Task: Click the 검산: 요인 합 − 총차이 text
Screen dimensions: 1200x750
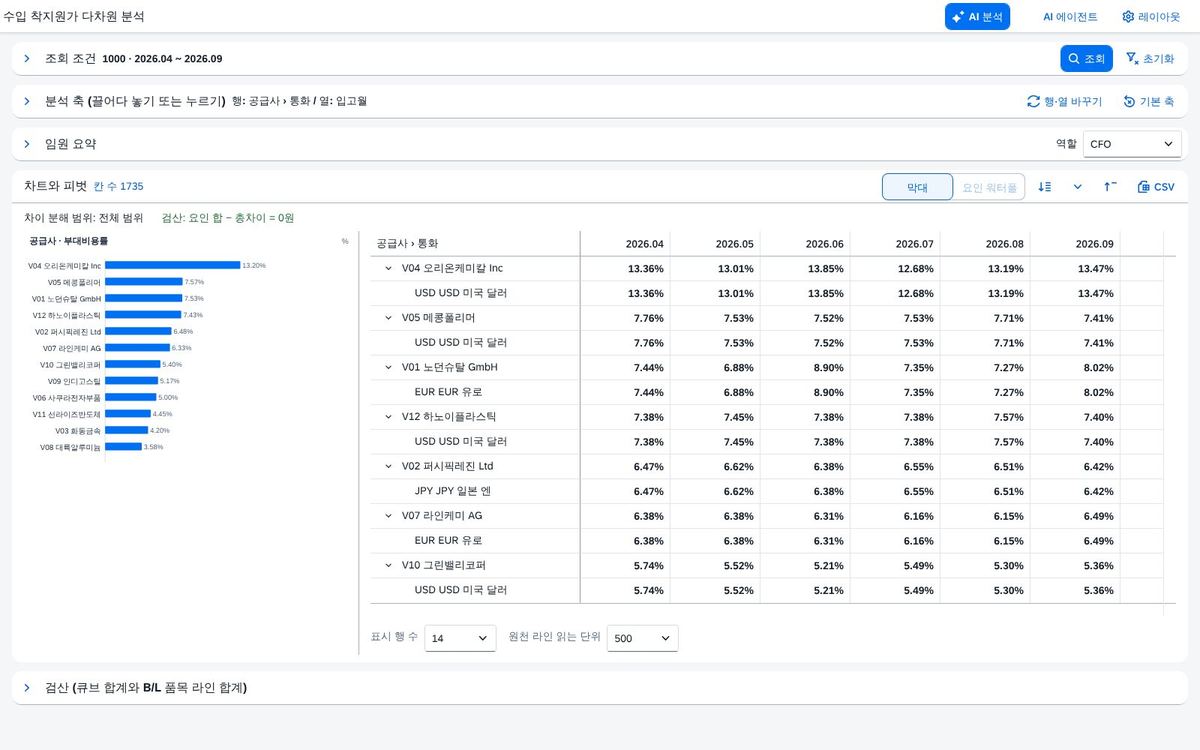Action: point(228,218)
